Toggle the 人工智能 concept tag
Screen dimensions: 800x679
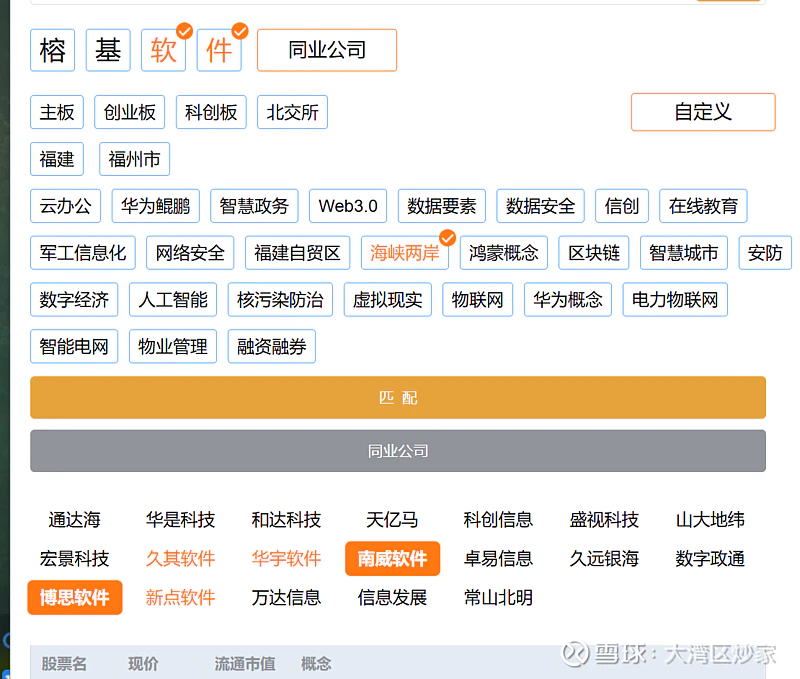coord(173,300)
